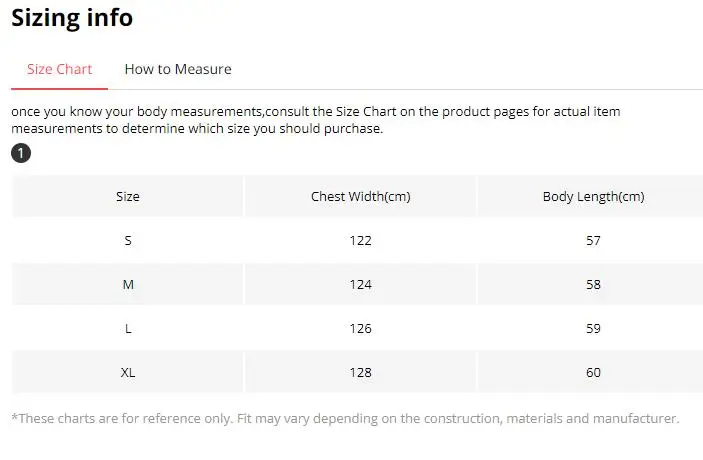Screen dimensions: 703x460
Task: Click chest width value 126
Action: [x=360, y=328]
